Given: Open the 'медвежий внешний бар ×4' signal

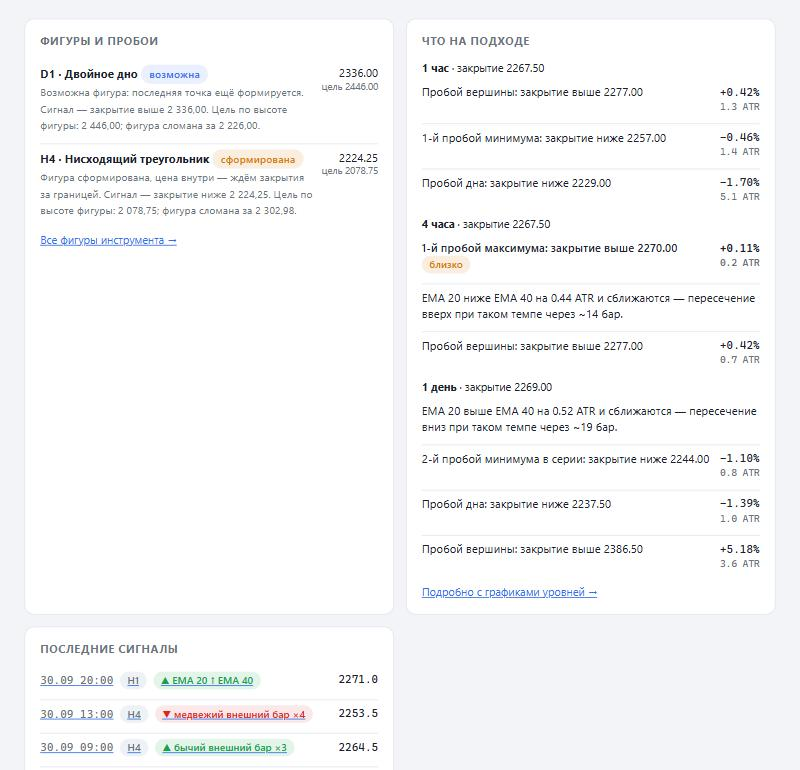Looking at the screenshot, I should [234, 714].
